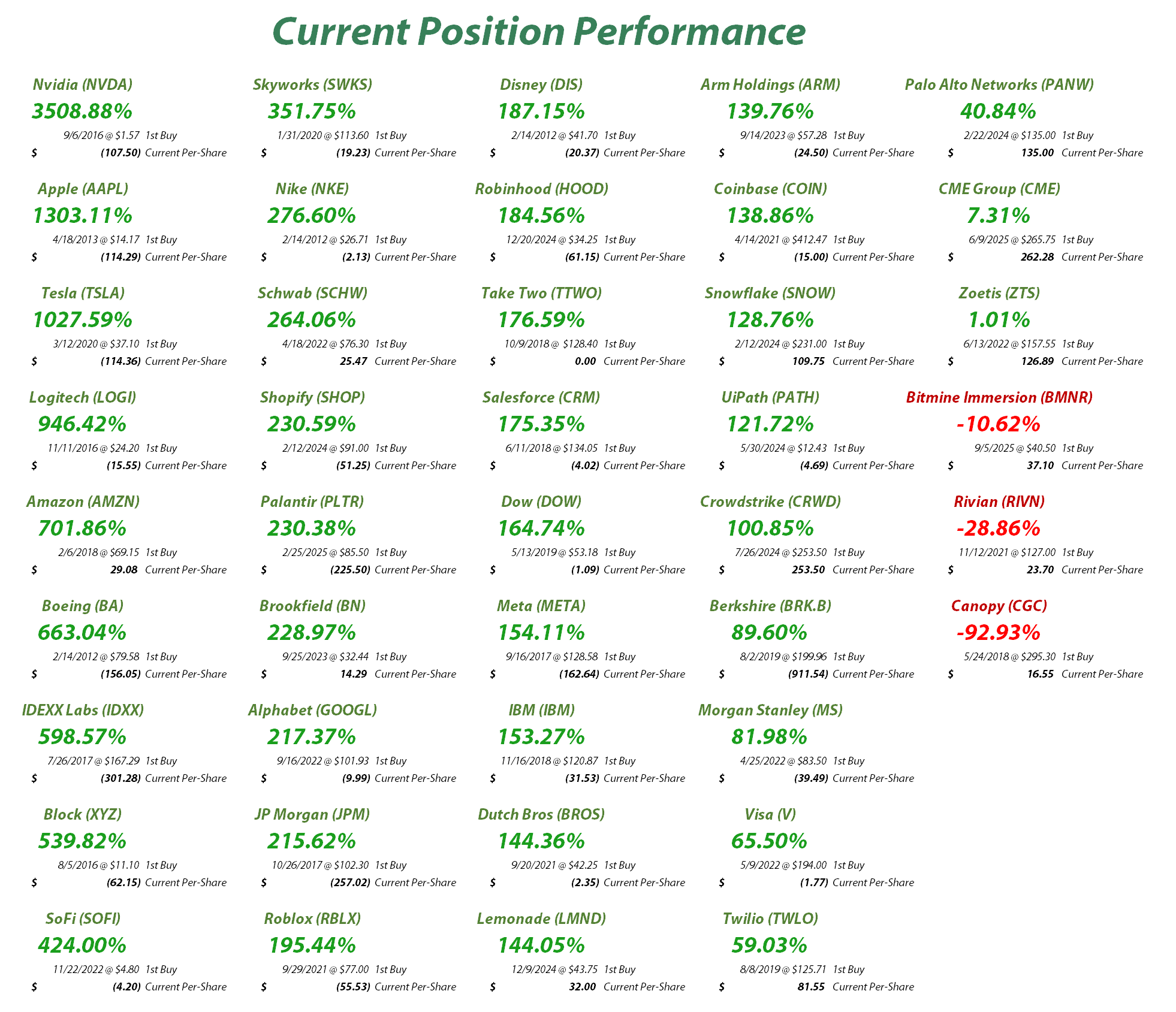Select the Alphabet (GOOGL) heading
1176x1012 pixels.
(312, 711)
